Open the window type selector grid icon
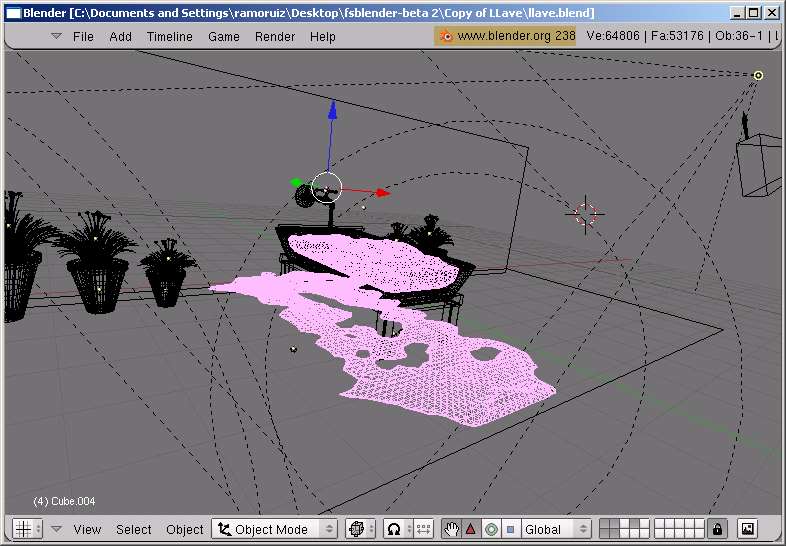Screen dimensions: 786x546 coord(24,529)
